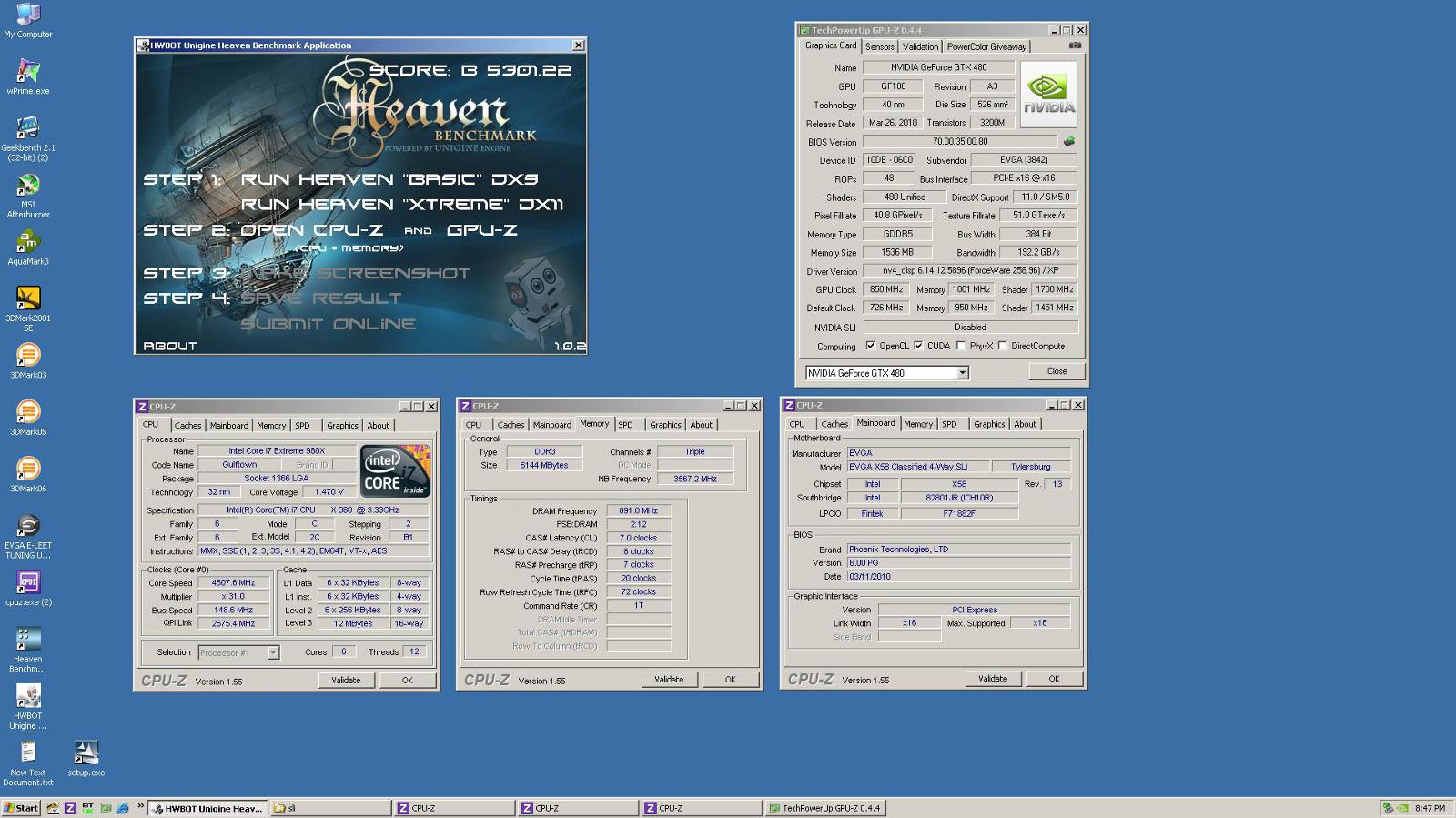Launch wPrime.exe from desktop
The image size is (1456, 818).
pyautogui.click(x=28, y=76)
